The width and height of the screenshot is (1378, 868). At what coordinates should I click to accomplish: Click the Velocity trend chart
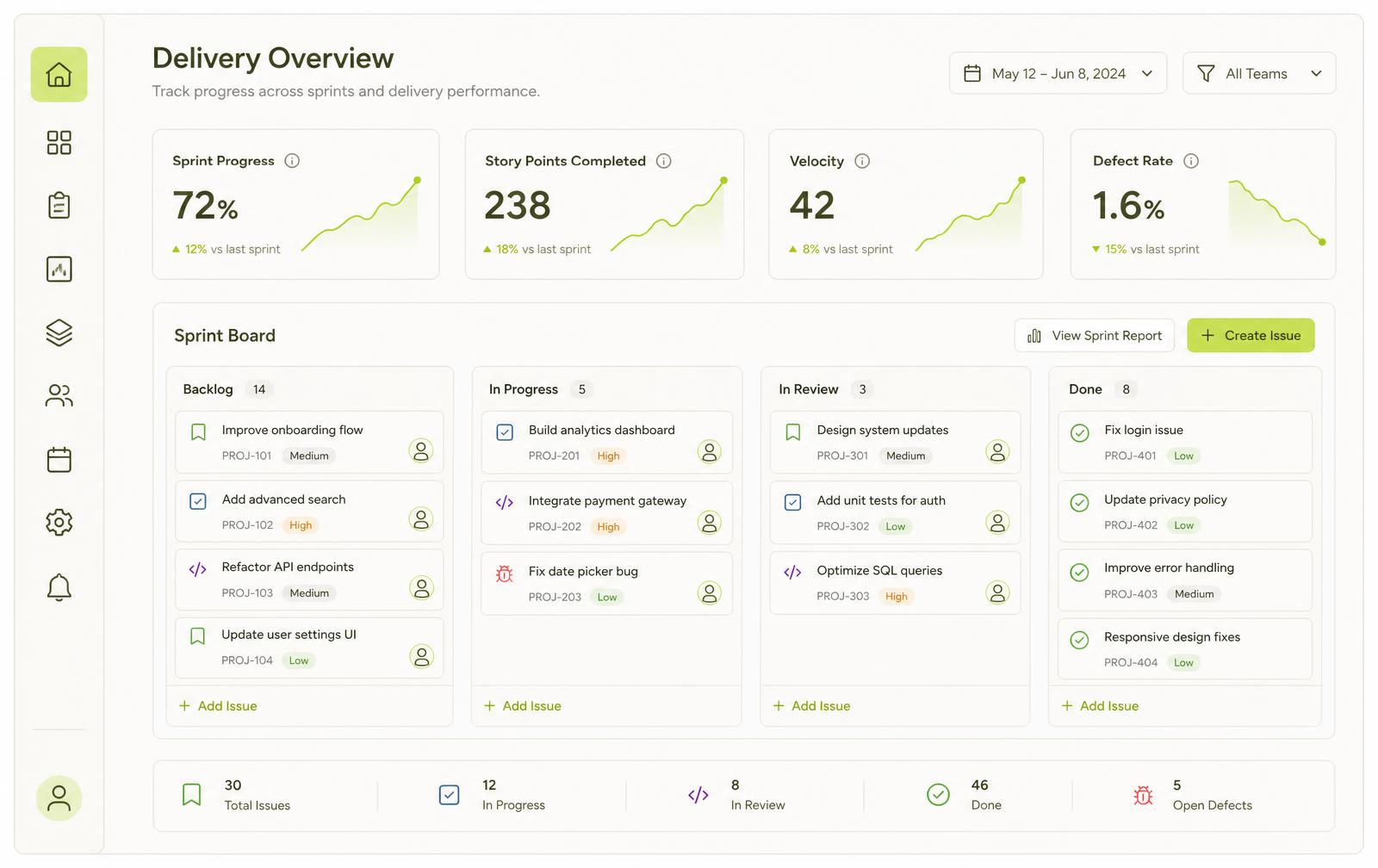pyautogui.click(x=971, y=215)
